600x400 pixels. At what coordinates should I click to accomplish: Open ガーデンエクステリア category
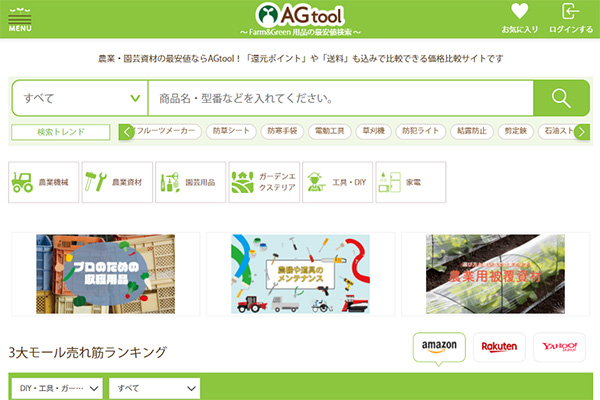[x=264, y=182]
